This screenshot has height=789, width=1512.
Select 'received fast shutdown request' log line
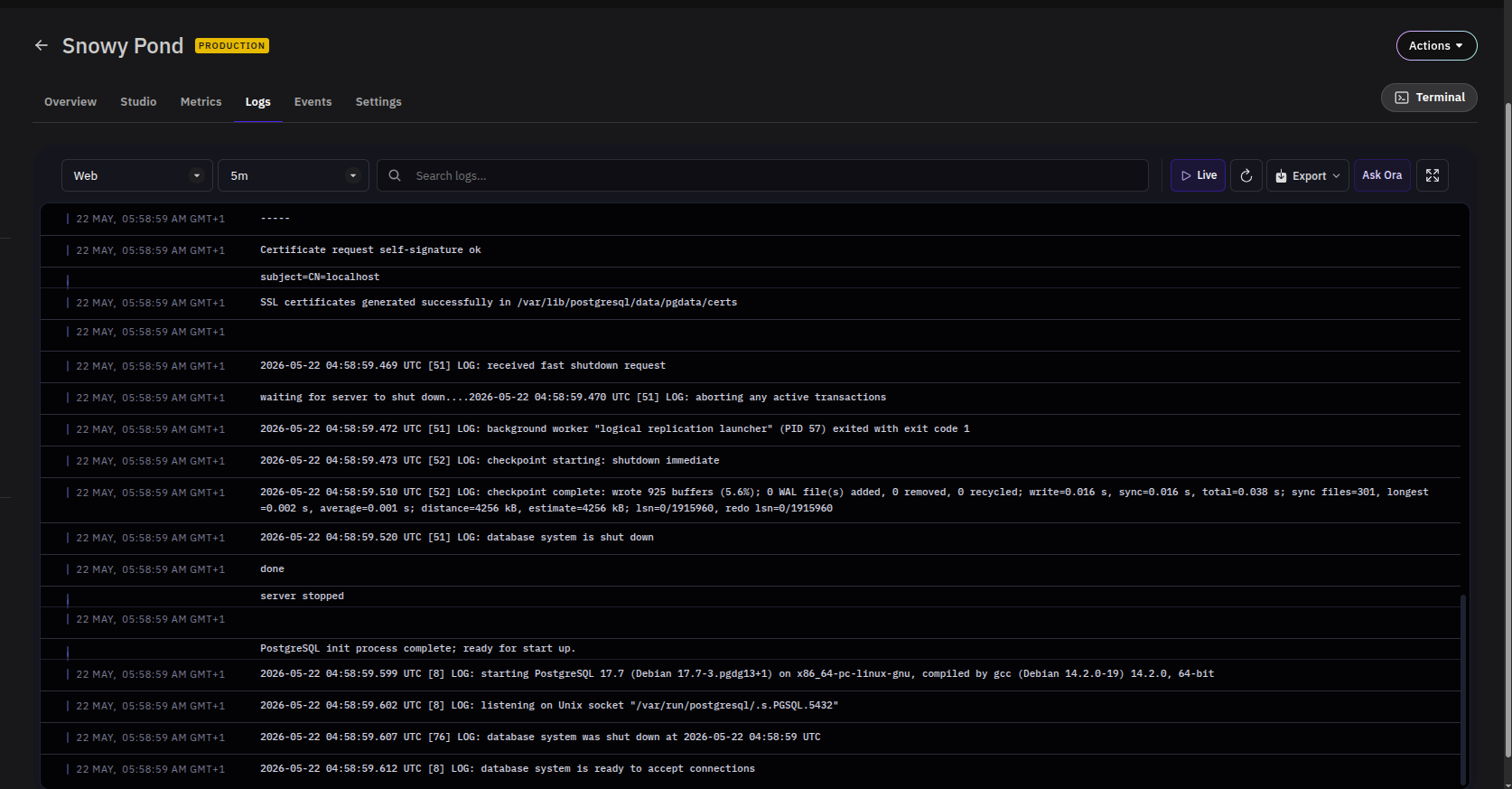coord(751,366)
